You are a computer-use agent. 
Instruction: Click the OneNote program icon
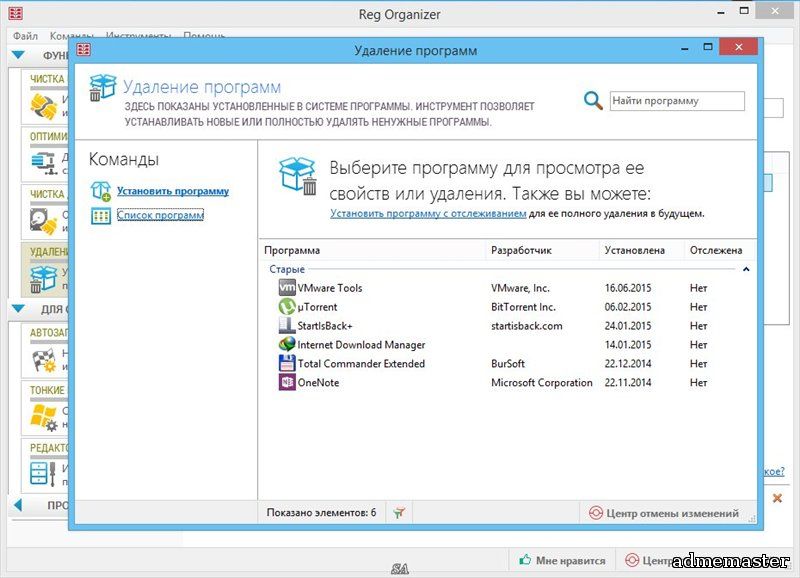(287, 383)
